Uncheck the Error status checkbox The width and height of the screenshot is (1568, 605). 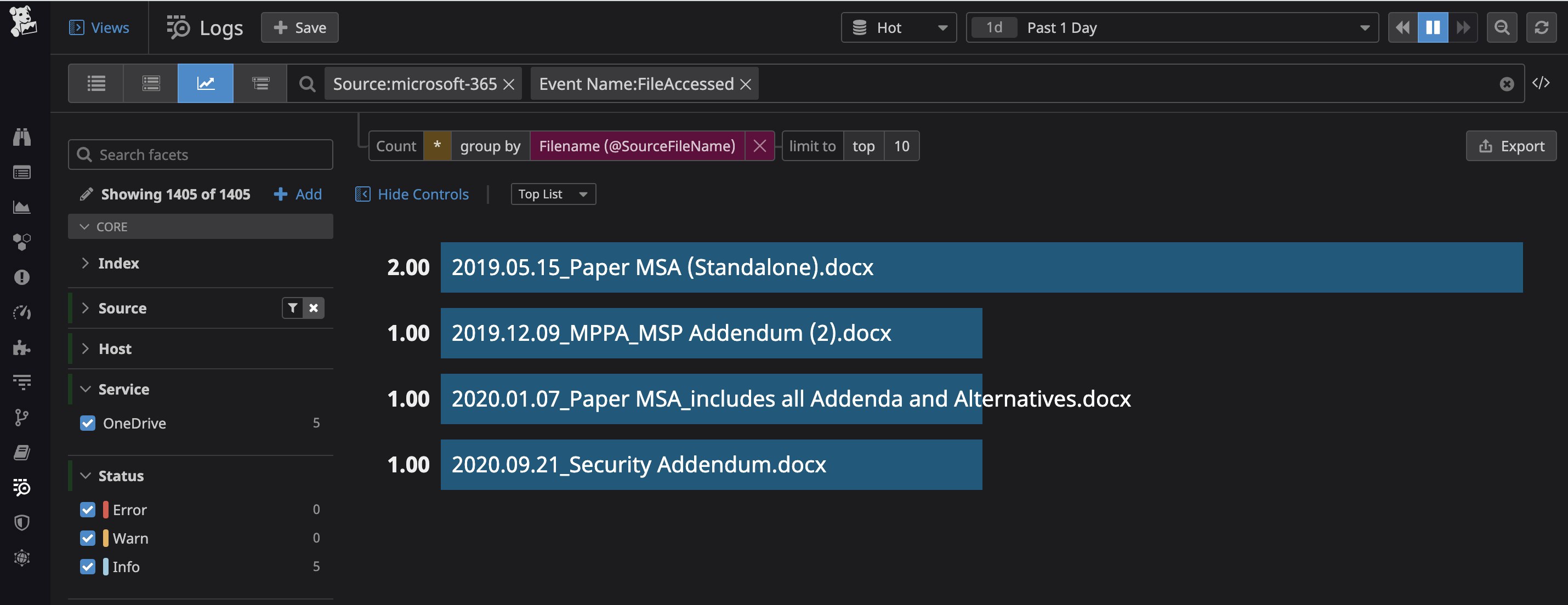tap(88, 510)
